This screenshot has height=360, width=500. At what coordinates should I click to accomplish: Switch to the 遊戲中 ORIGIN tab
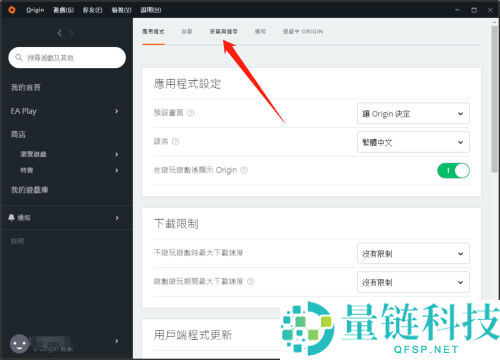(303, 31)
